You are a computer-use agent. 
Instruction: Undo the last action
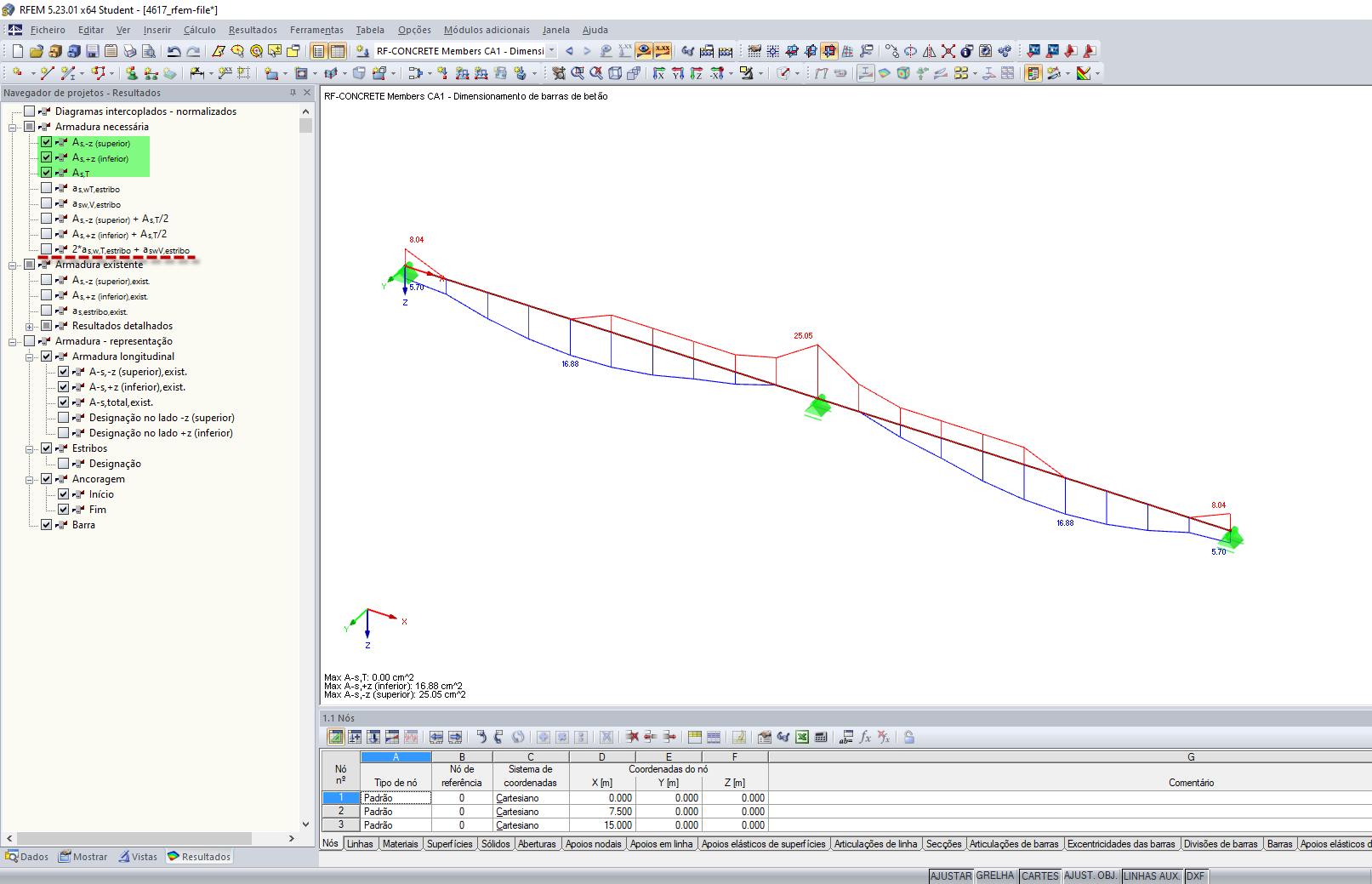coord(174,51)
